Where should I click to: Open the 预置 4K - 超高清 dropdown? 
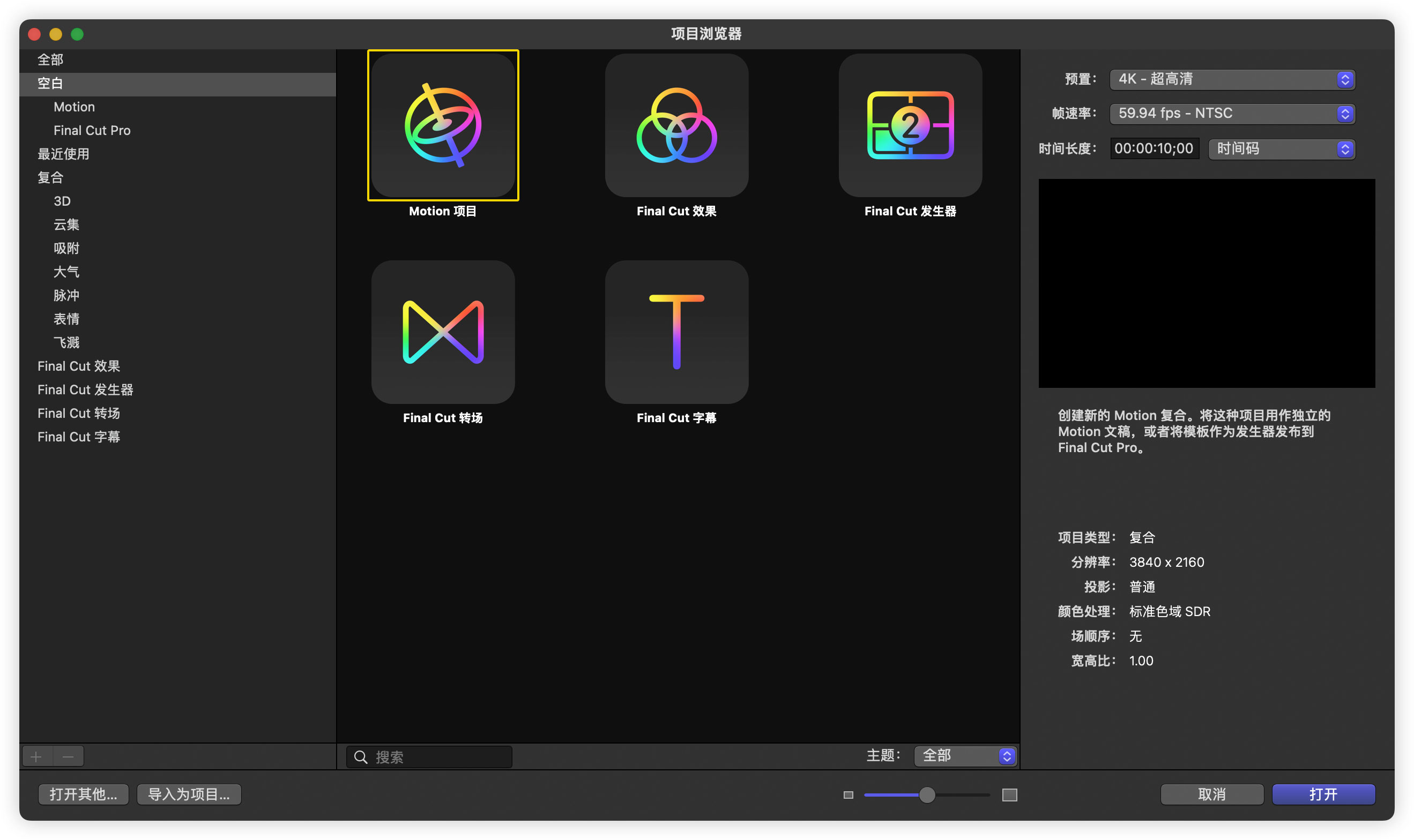[1232, 79]
